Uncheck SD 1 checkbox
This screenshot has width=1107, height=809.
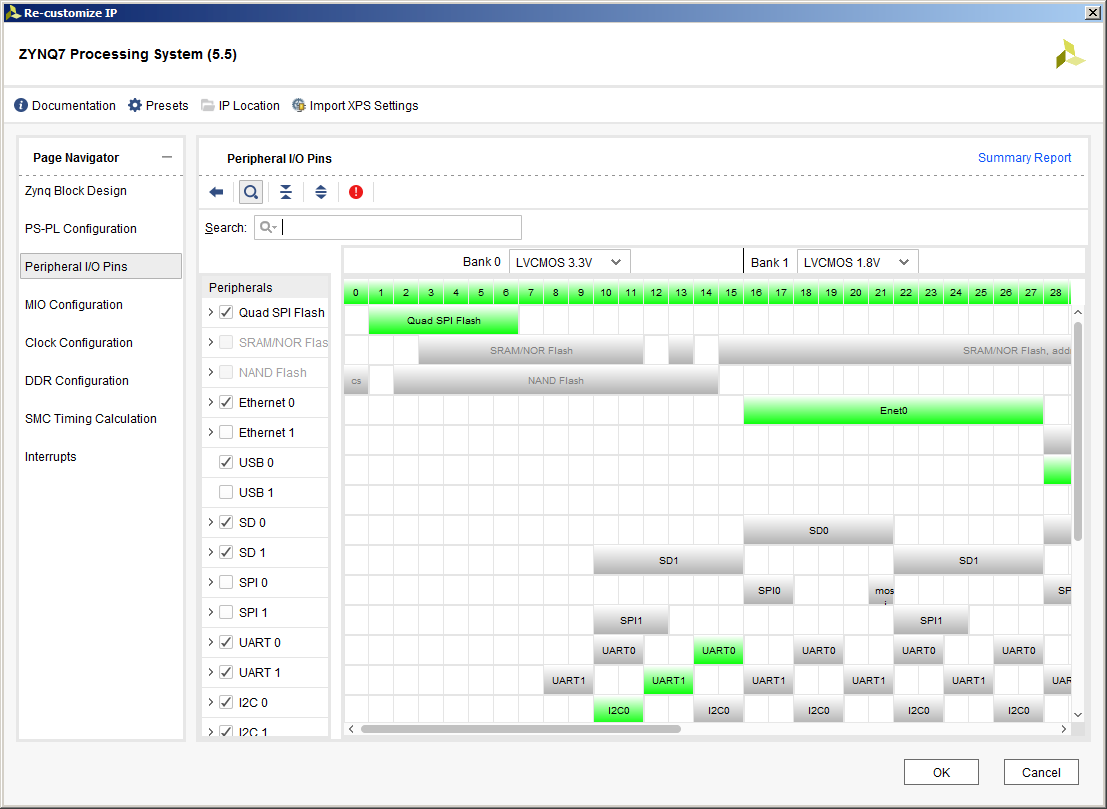tap(226, 552)
